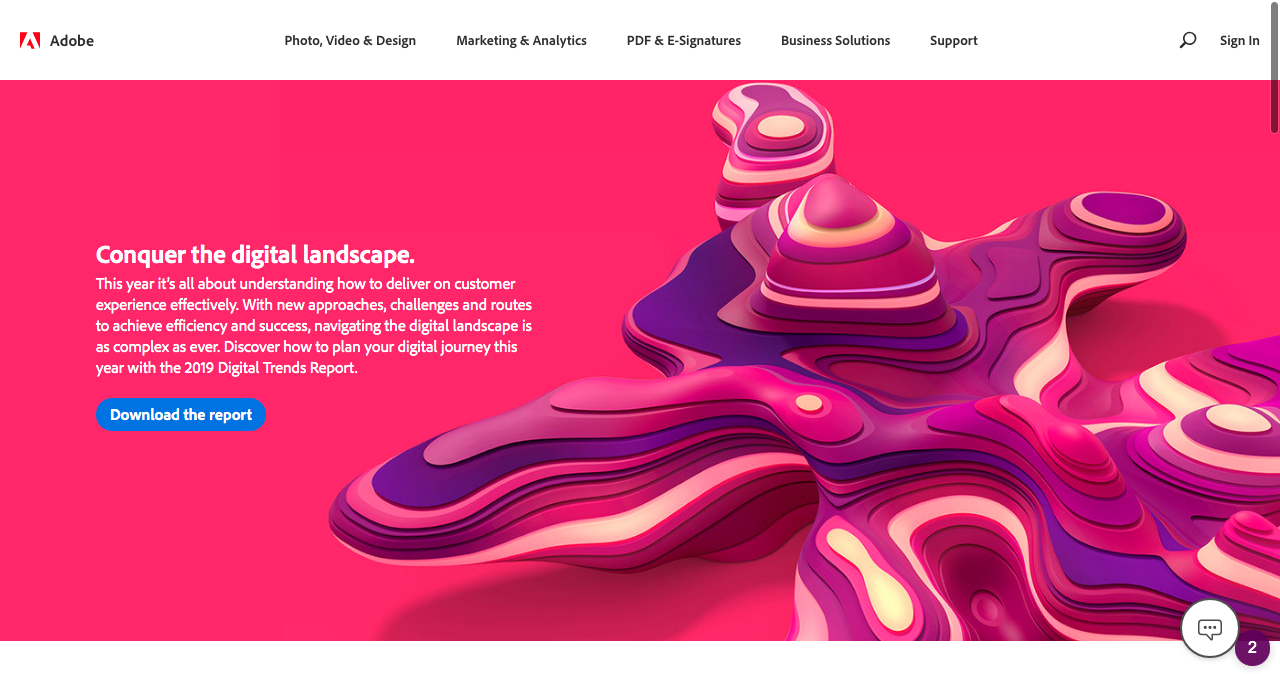Click the Adobe wordmark text
The height and width of the screenshot is (674, 1280).
(72, 41)
